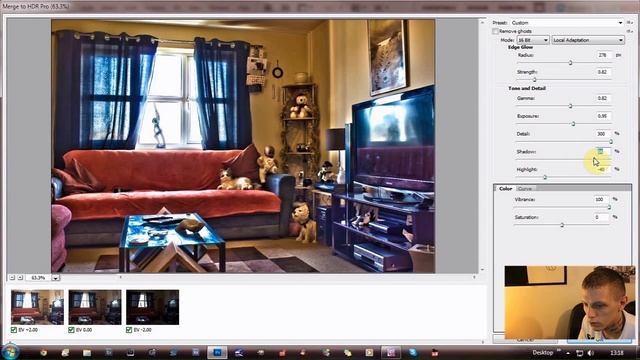Click the Detail slider handle
This screenshot has height=360, width=640.
[611, 142]
